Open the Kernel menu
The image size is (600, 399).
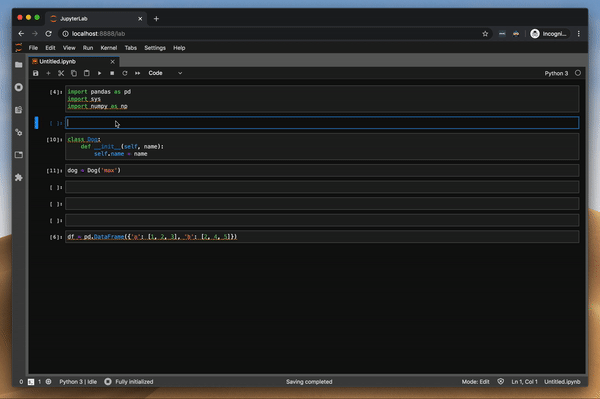point(109,48)
